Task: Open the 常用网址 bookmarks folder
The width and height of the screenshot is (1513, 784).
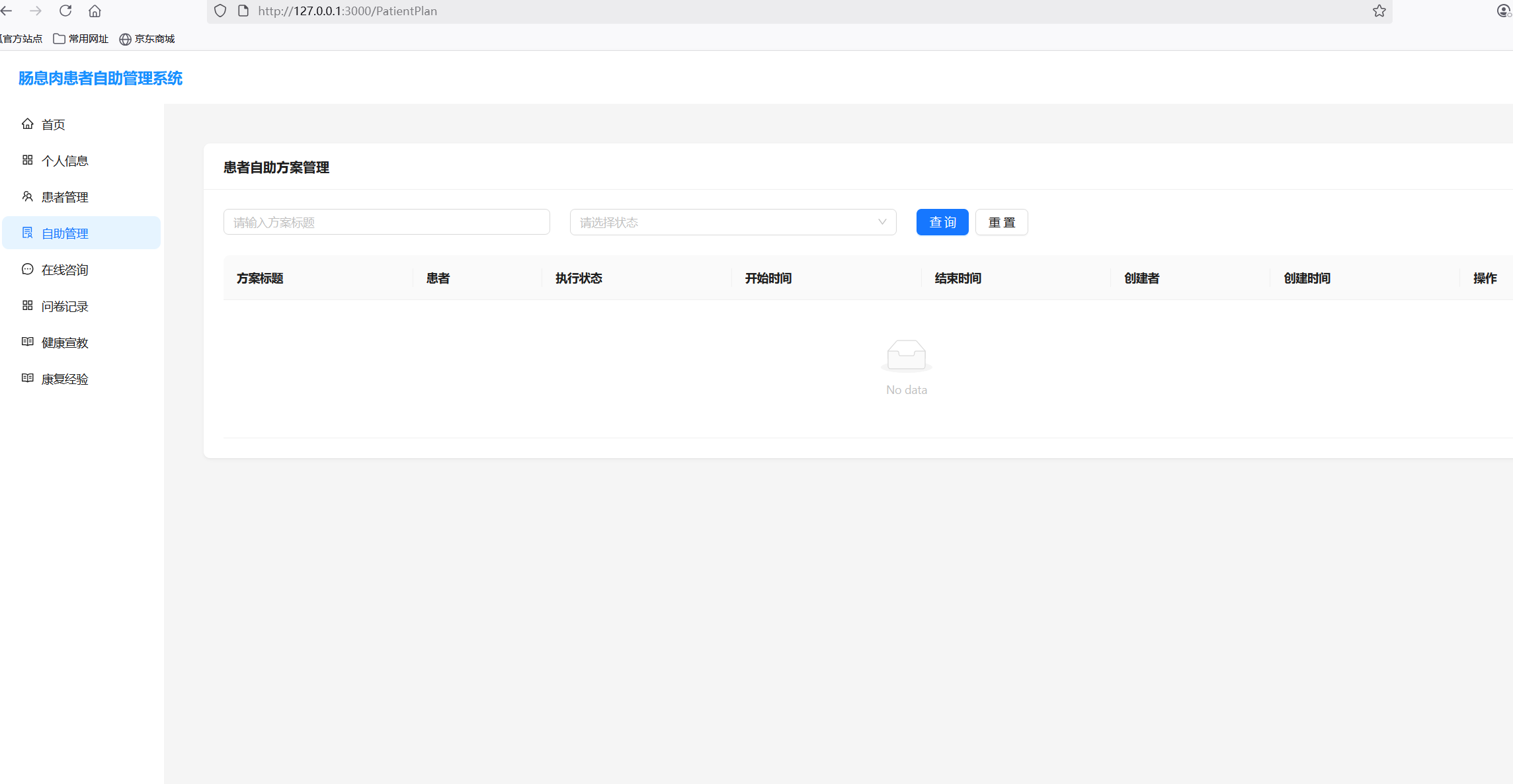Action: point(81,38)
